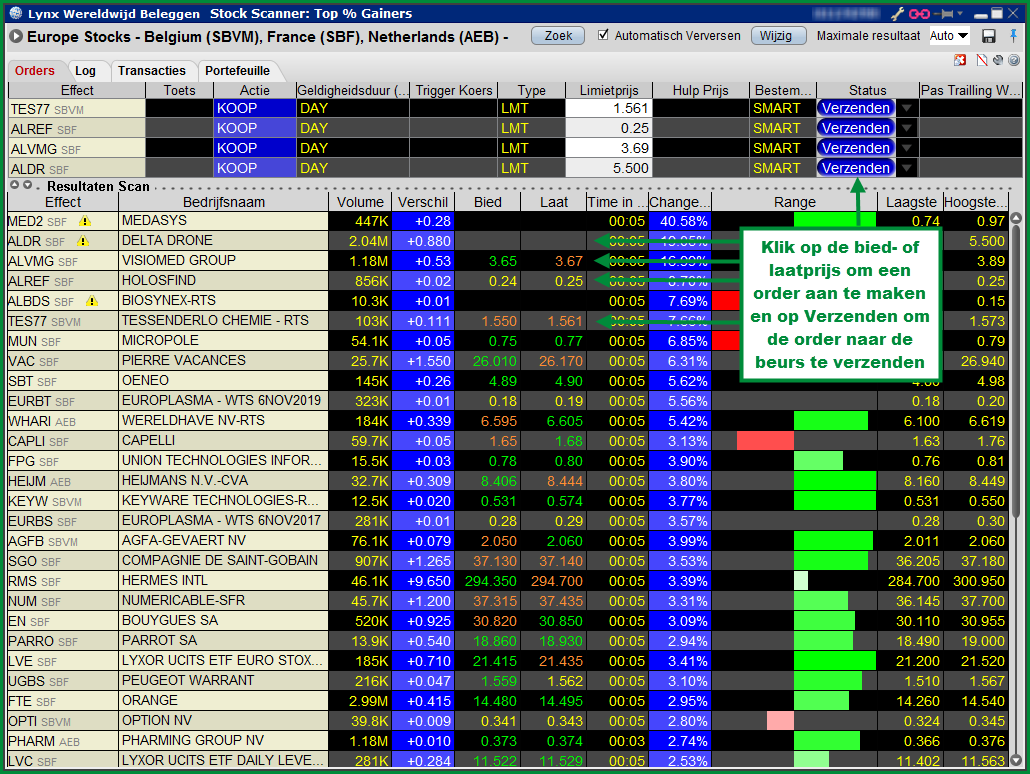Click the play arrow icon before Europe Stocks
Screen dimensions: 1030x774
[16, 37]
